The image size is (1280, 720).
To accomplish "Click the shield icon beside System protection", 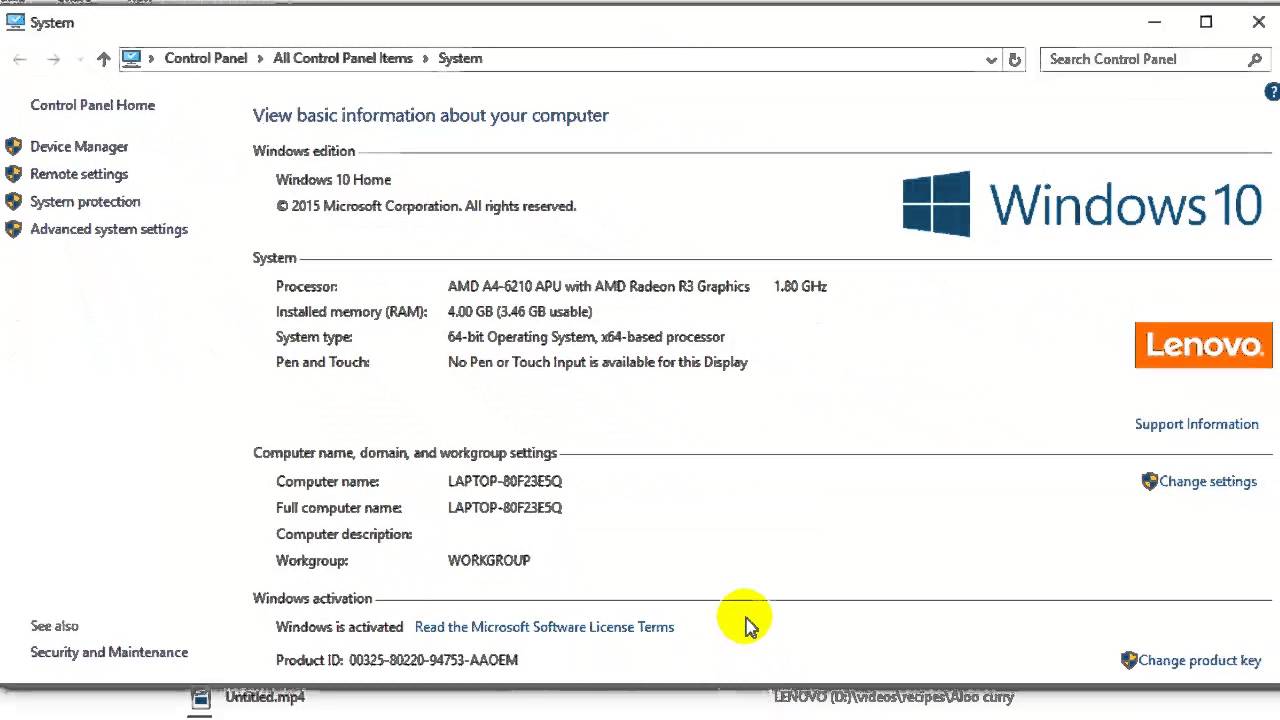I will (x=13, y=201).
